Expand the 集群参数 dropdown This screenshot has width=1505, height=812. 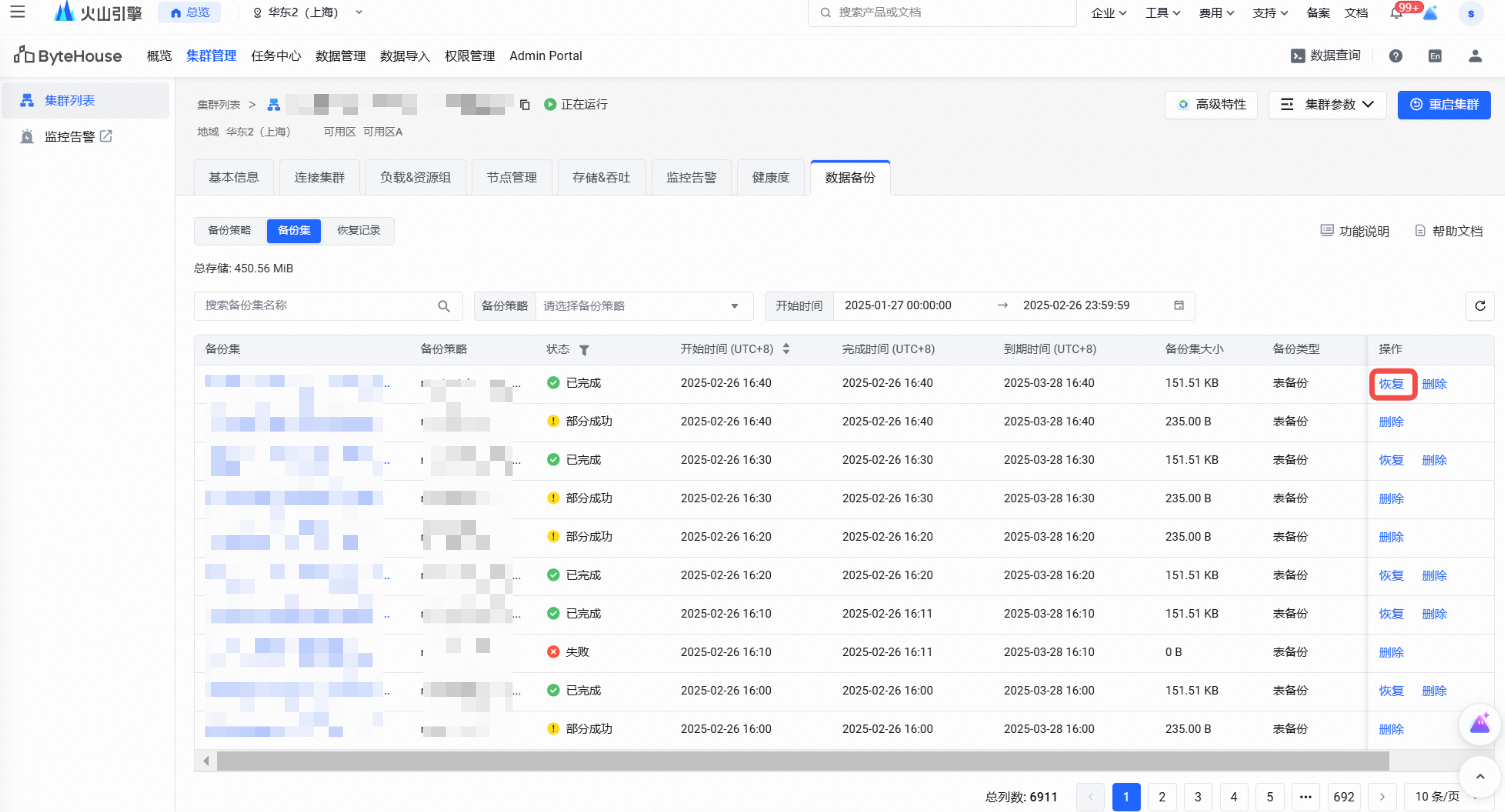tap(1327, 105)
